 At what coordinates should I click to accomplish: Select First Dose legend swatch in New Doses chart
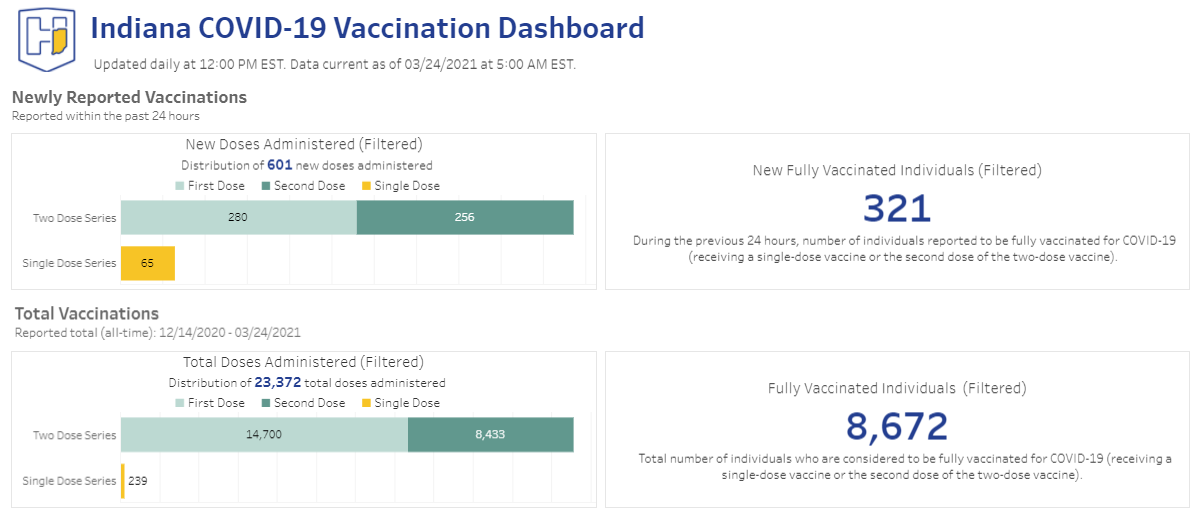tap(180, 186)
